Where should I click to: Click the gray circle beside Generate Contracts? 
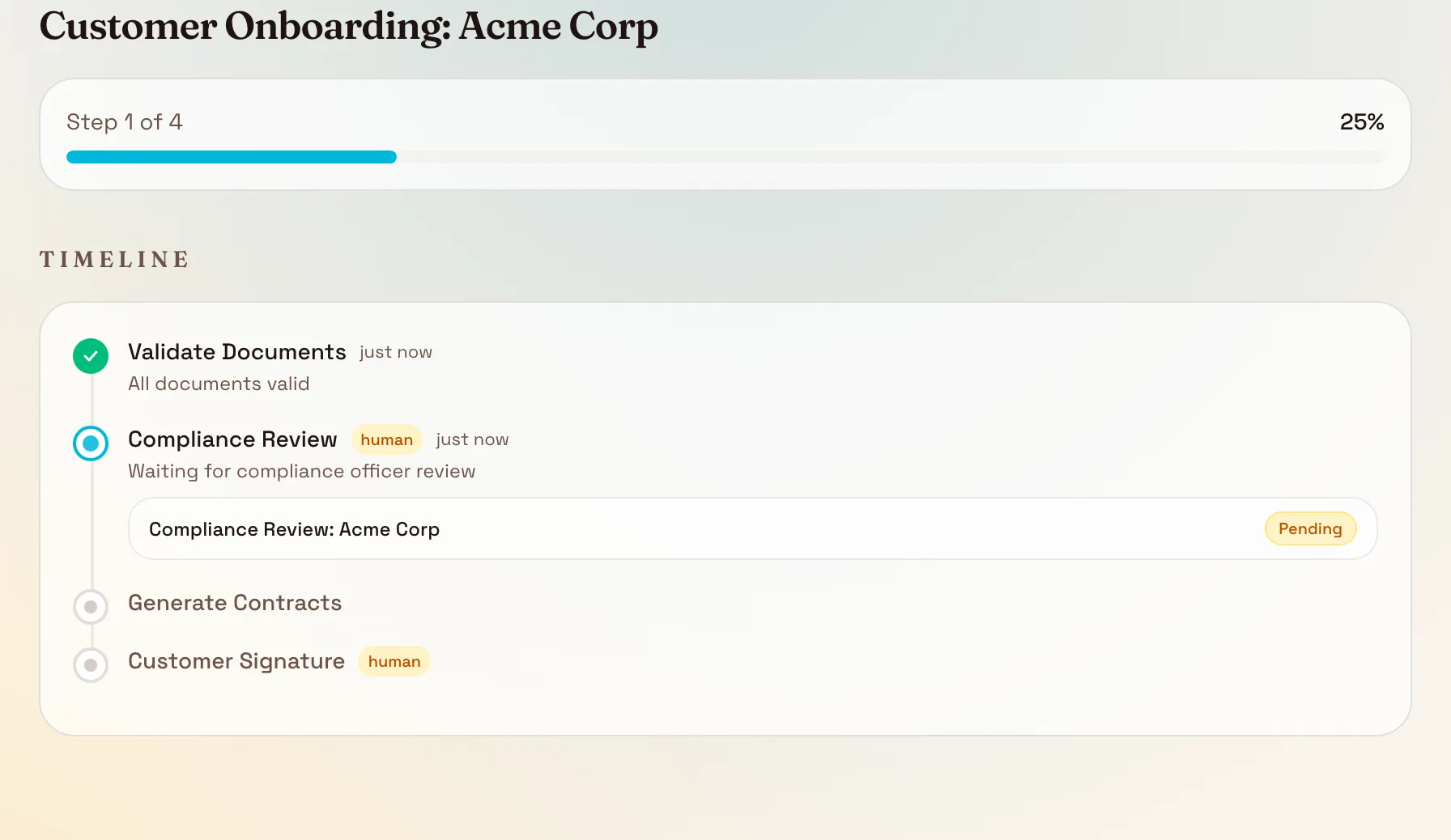(90, 607)
